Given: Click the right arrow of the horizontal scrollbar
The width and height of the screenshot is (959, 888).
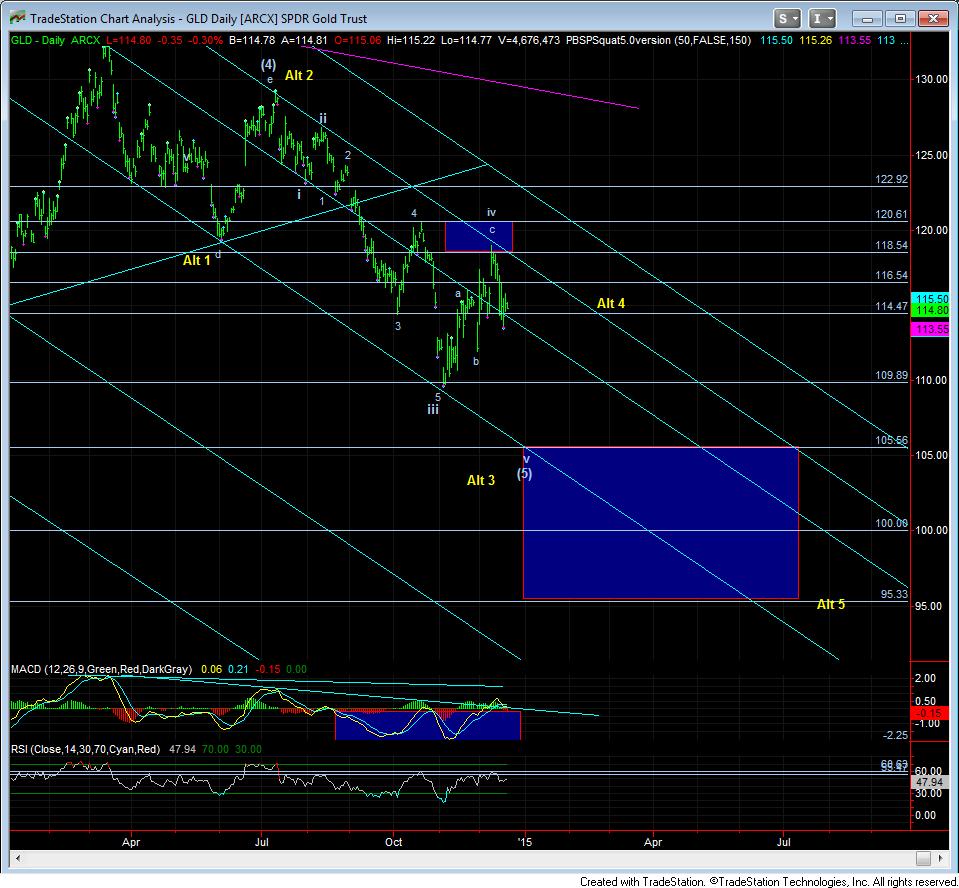Looking at the screenshot, I should point(942,858).
